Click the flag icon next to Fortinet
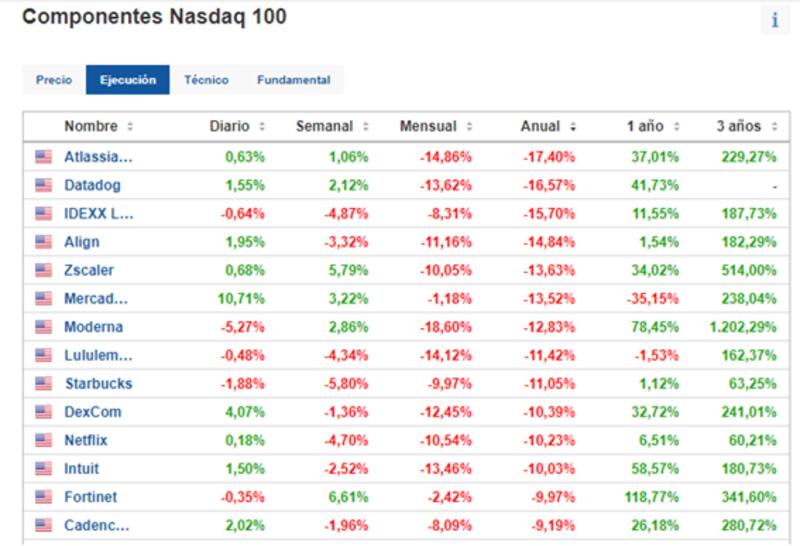The image size is (800, 546). click(x=43, y=497)
